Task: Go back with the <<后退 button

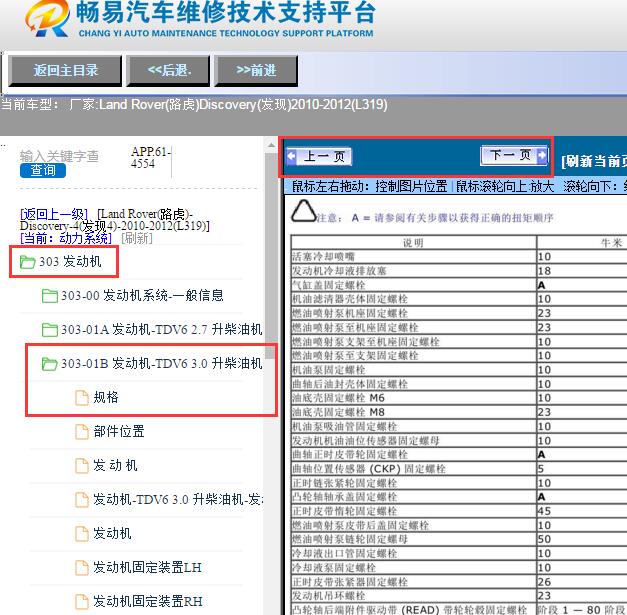Action: click(168, 71)
